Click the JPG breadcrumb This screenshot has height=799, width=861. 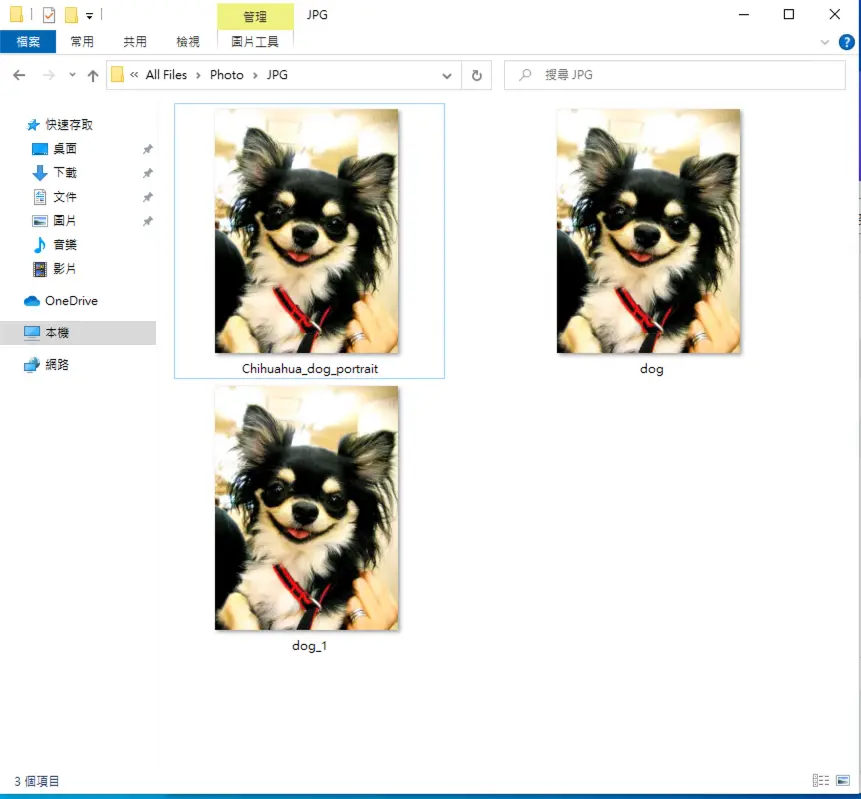click(x=277, y=75)
